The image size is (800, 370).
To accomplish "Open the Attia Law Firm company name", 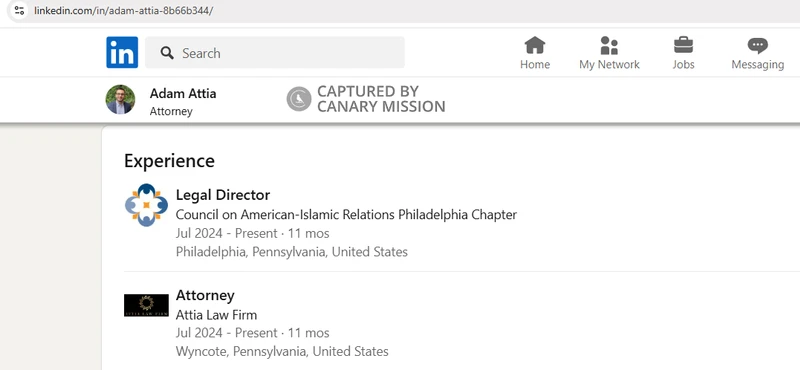I will click(216, 314).
